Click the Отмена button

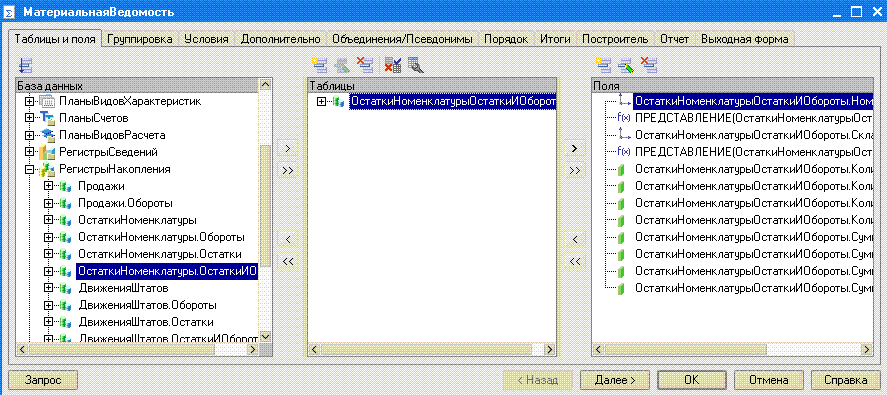(x=769, y=380)
